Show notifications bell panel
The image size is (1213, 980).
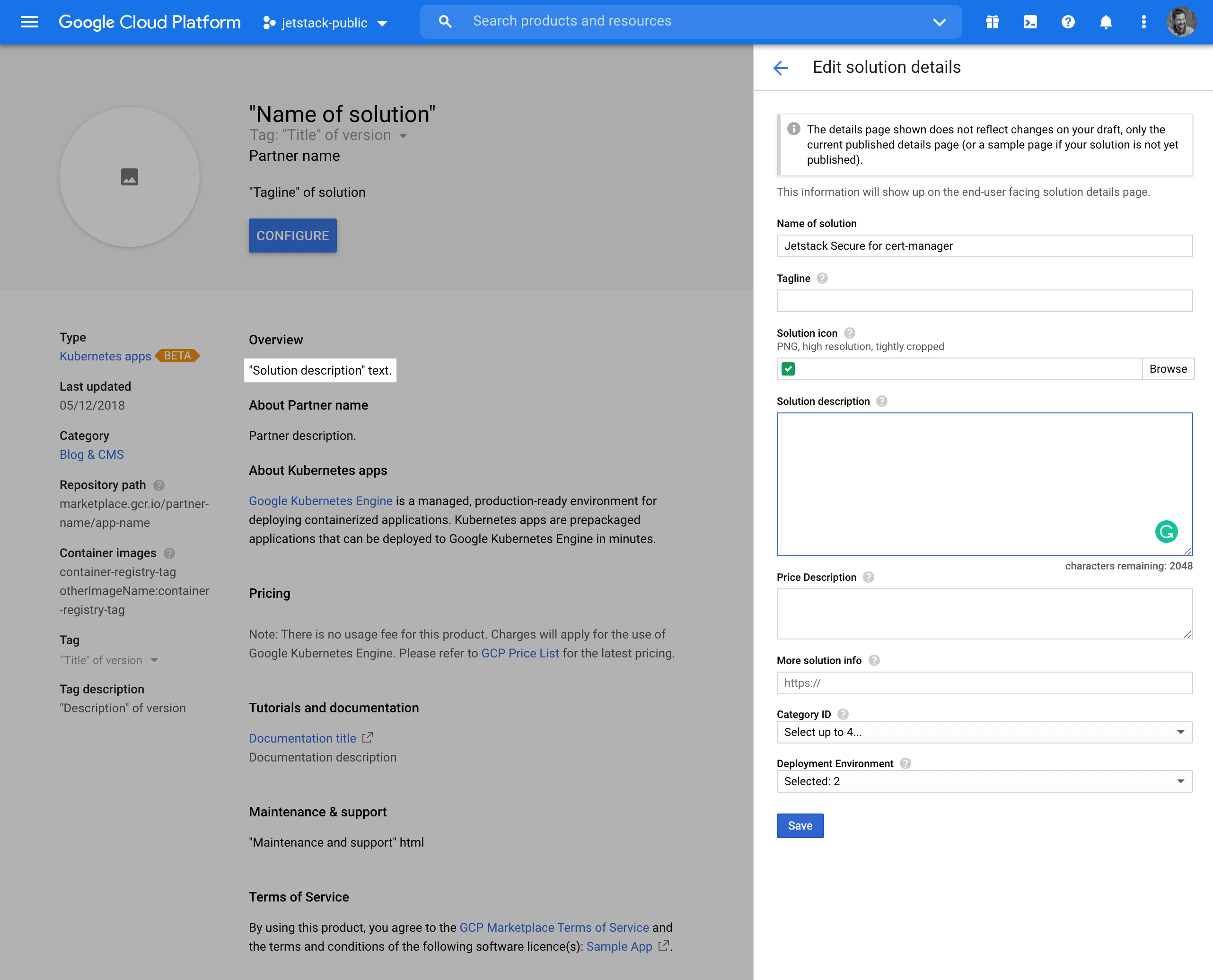point(1105,22)
